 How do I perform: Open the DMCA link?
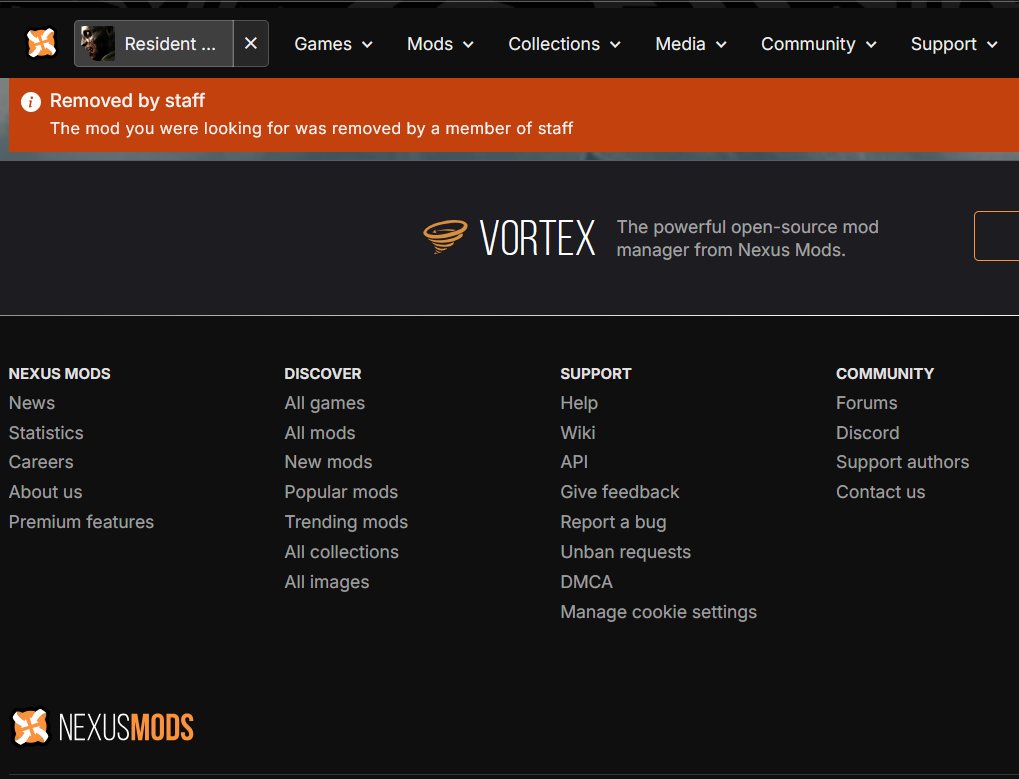click(x=587, y=581)
